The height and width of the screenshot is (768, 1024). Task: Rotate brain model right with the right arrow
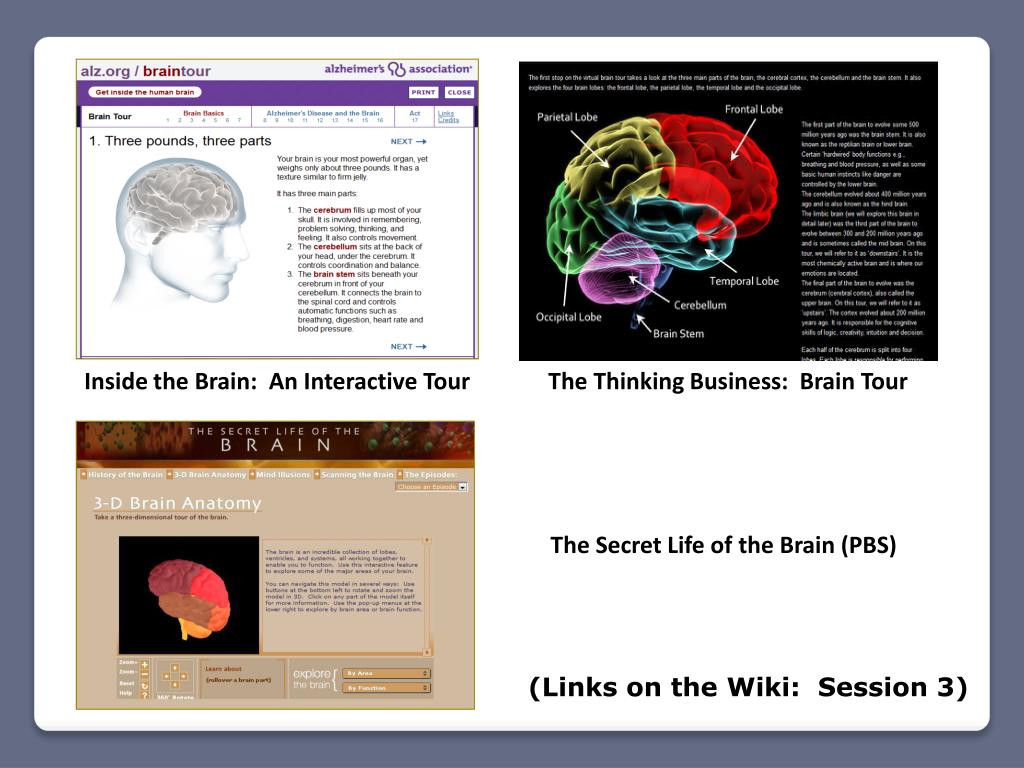tap(184, 676)
